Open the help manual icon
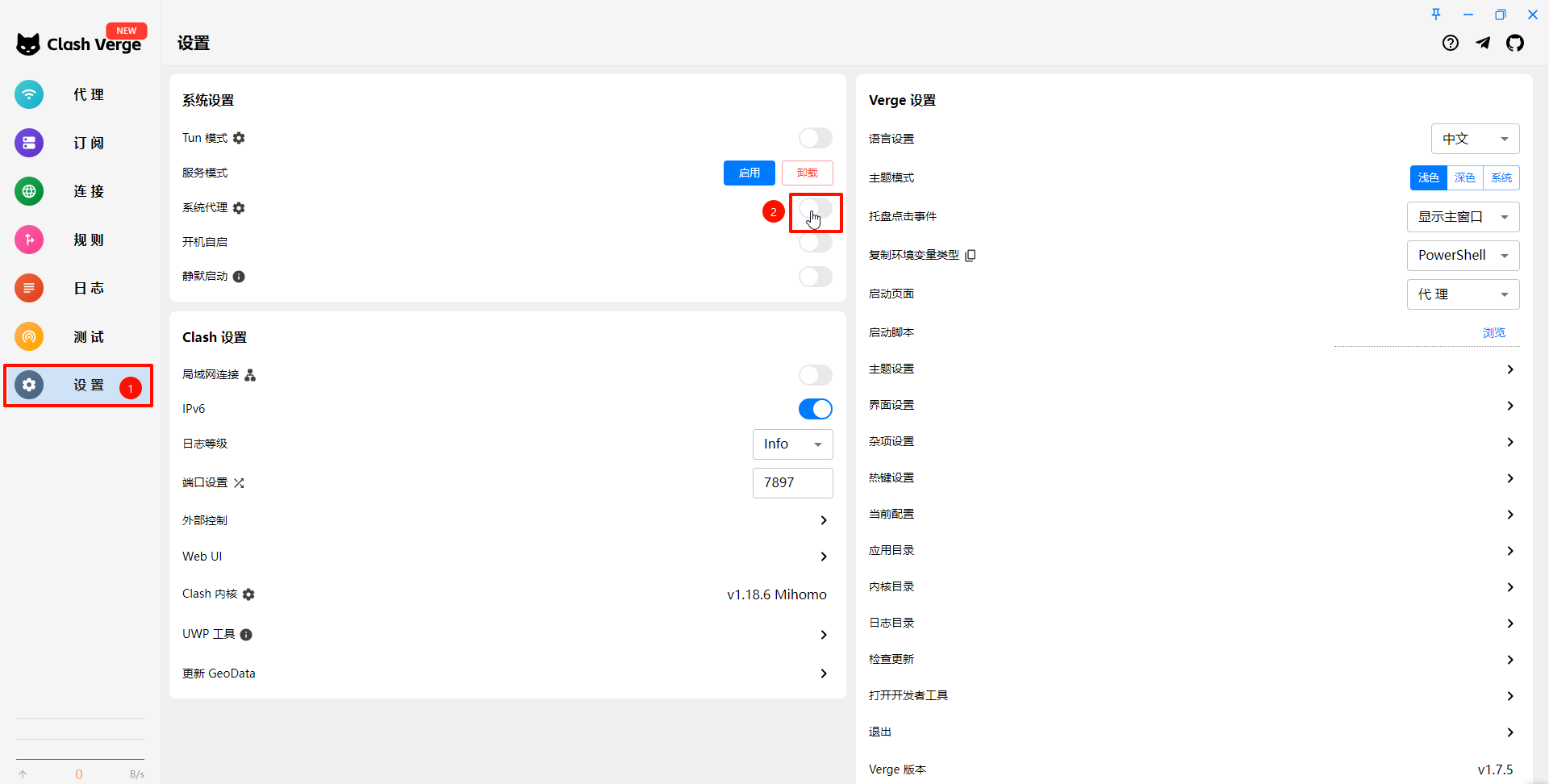Image resolution: width=1549 pixels, height=784 pixels. (x=1451, y=44)
